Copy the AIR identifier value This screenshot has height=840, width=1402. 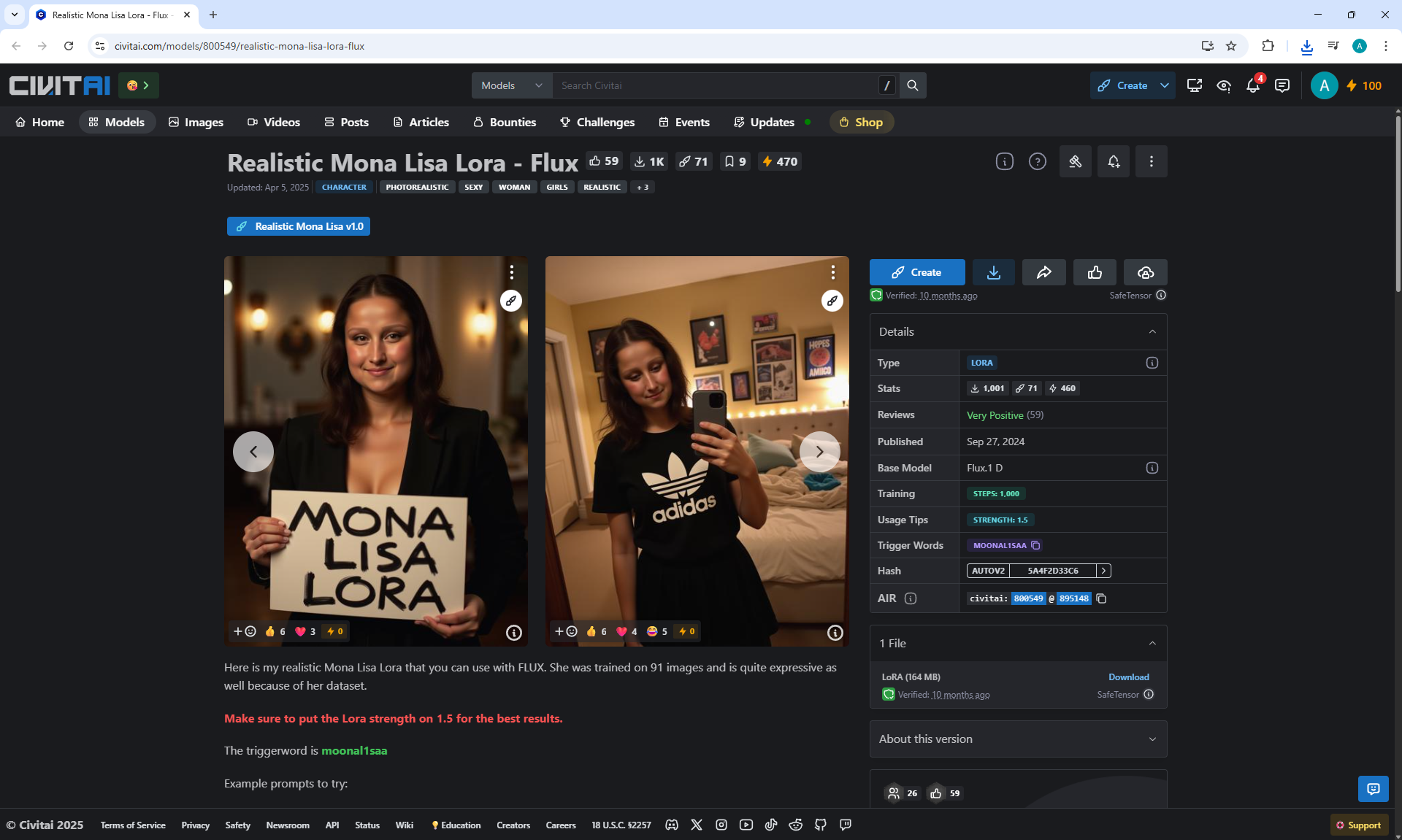pos(1101,598)
